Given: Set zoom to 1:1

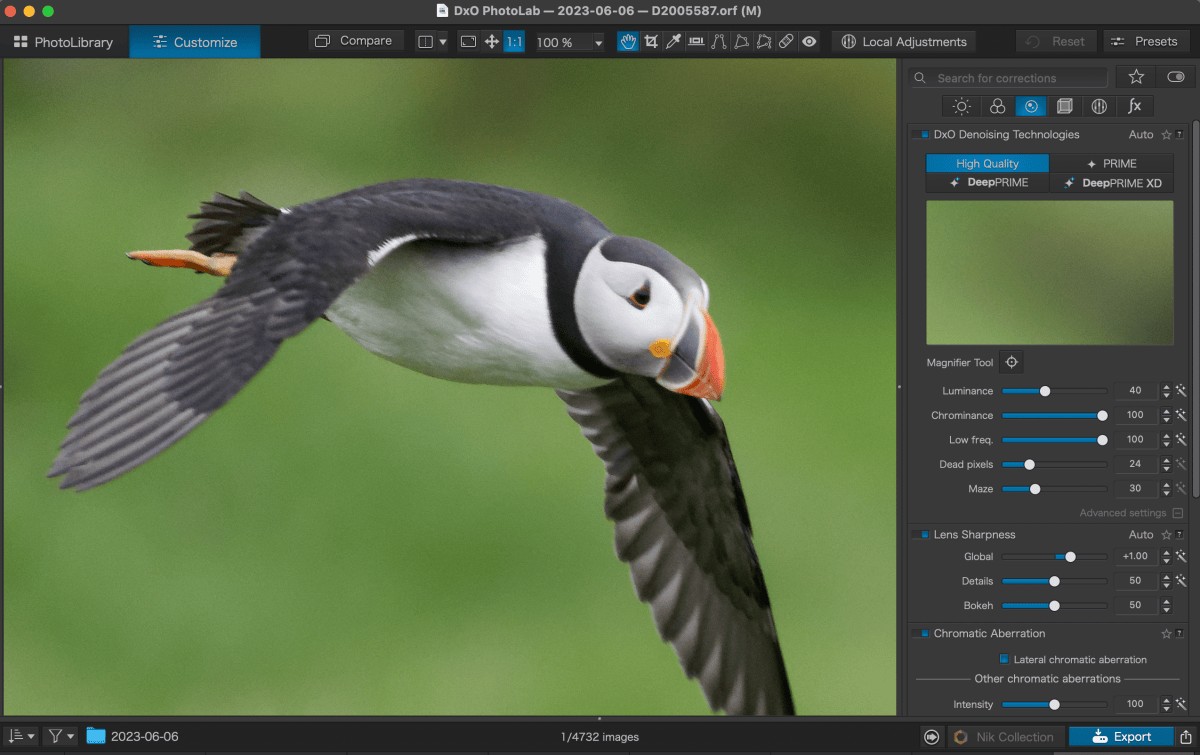Looking at the screenshot, I should (514, 42).
